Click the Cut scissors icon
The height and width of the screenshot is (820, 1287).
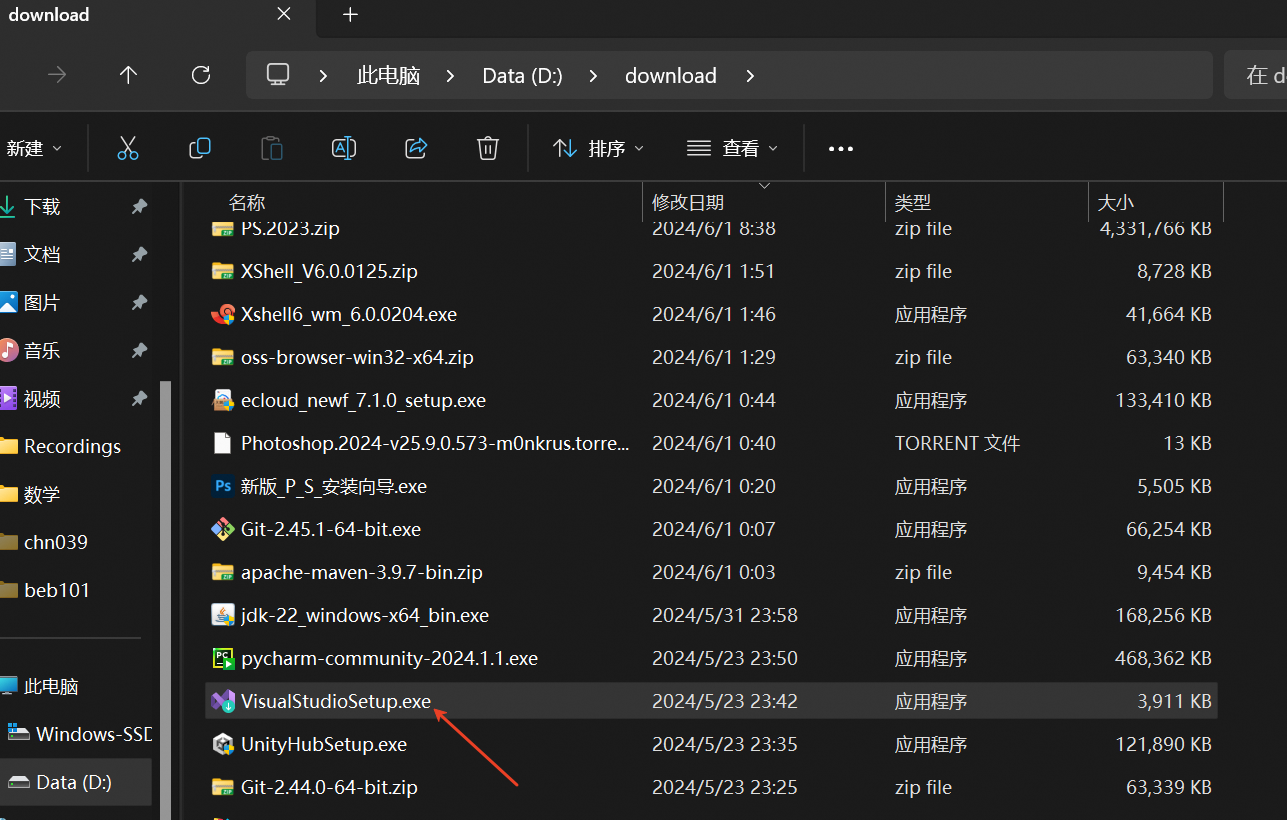[127, 148]
